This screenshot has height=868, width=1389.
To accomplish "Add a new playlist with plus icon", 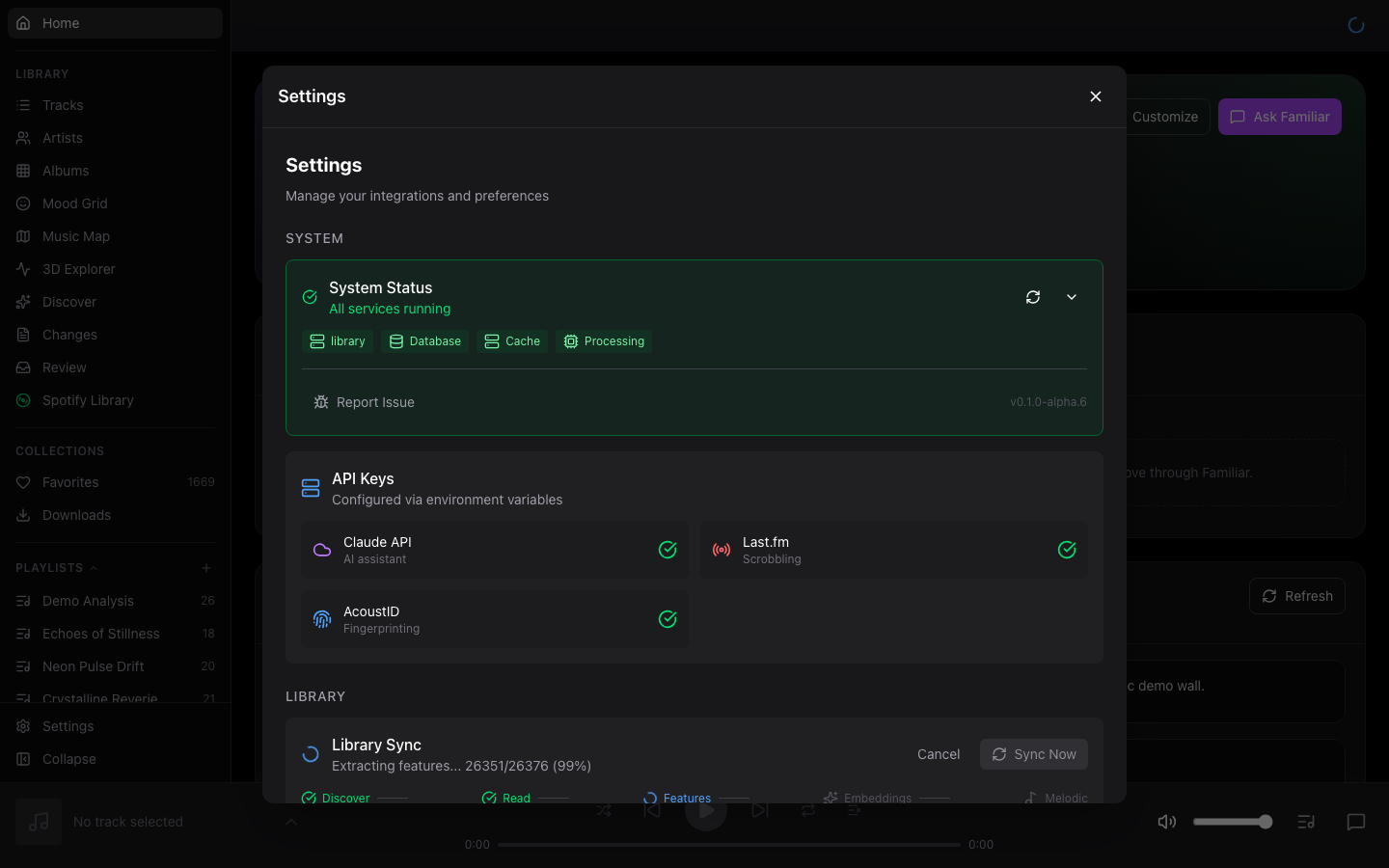I will [x=206, y=568].
